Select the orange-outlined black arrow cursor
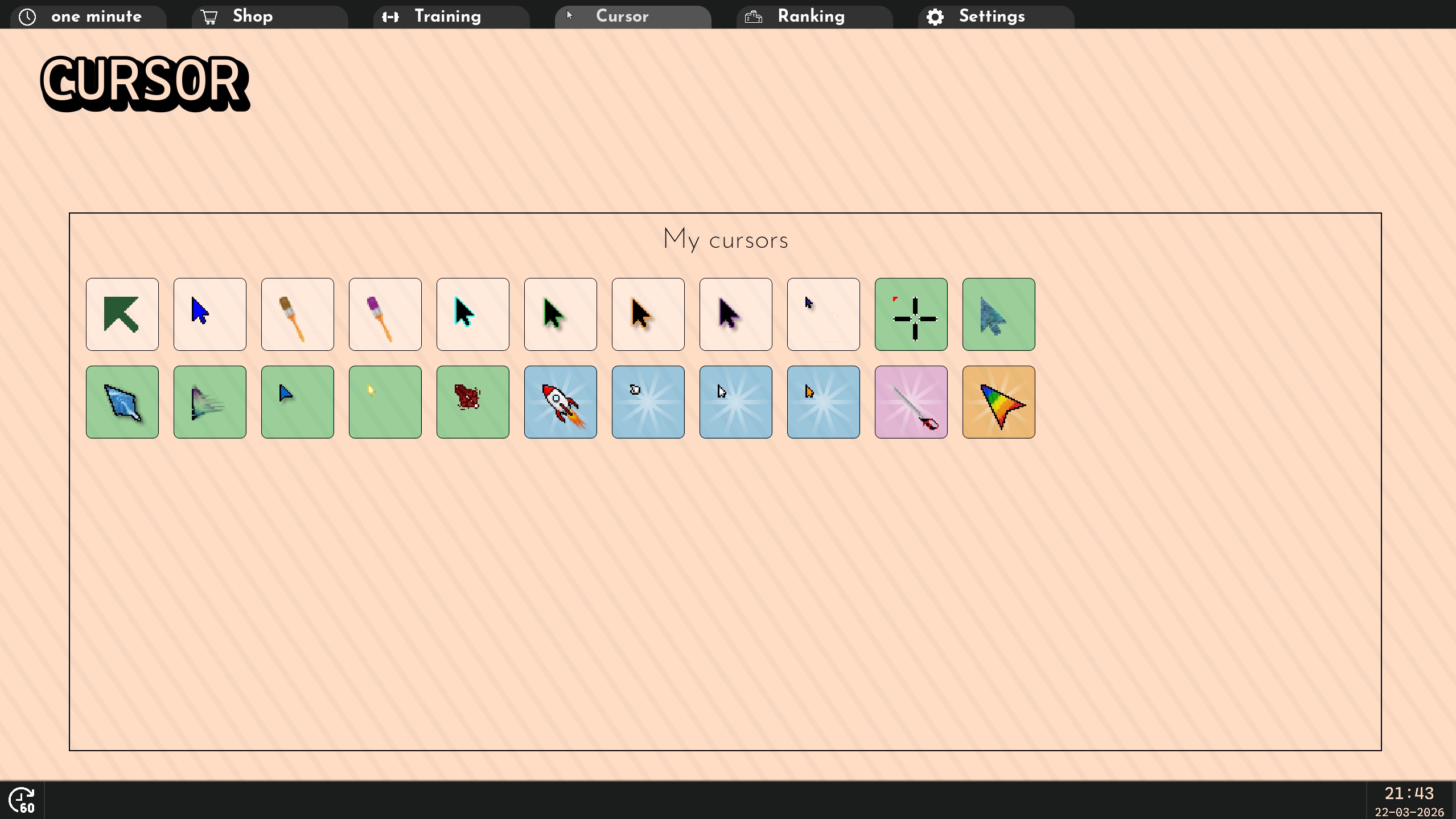Viewport: 1456px width, 819px height. click(648, 314)
